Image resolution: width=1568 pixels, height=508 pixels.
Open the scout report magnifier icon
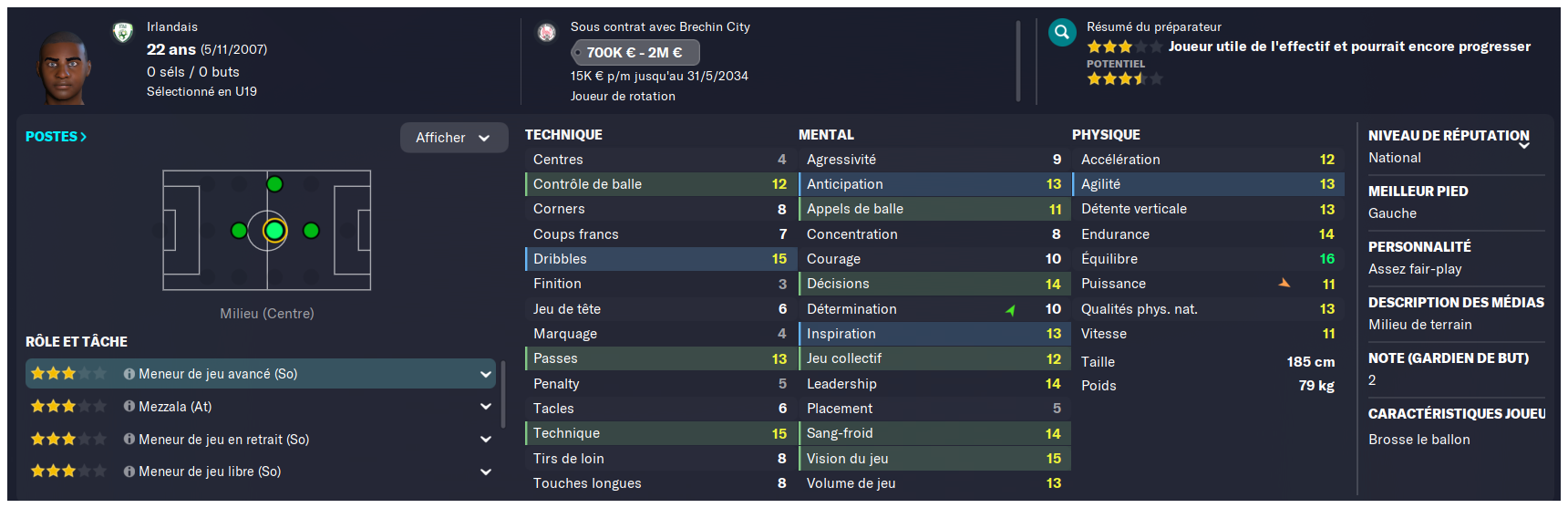(1062, 33)
